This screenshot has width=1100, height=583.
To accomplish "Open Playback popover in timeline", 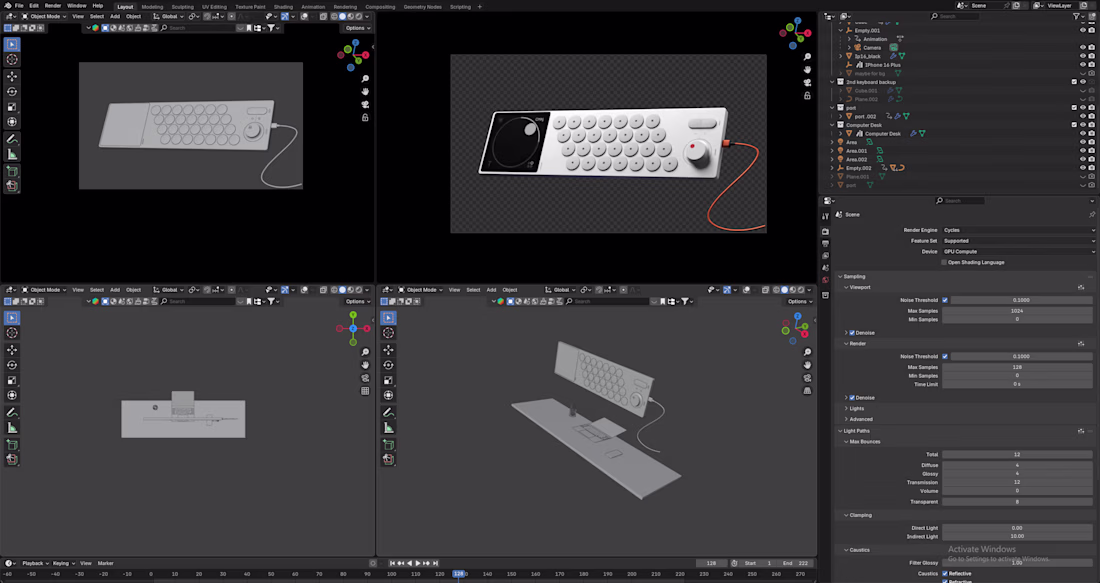I will click(x=34, y=563).
